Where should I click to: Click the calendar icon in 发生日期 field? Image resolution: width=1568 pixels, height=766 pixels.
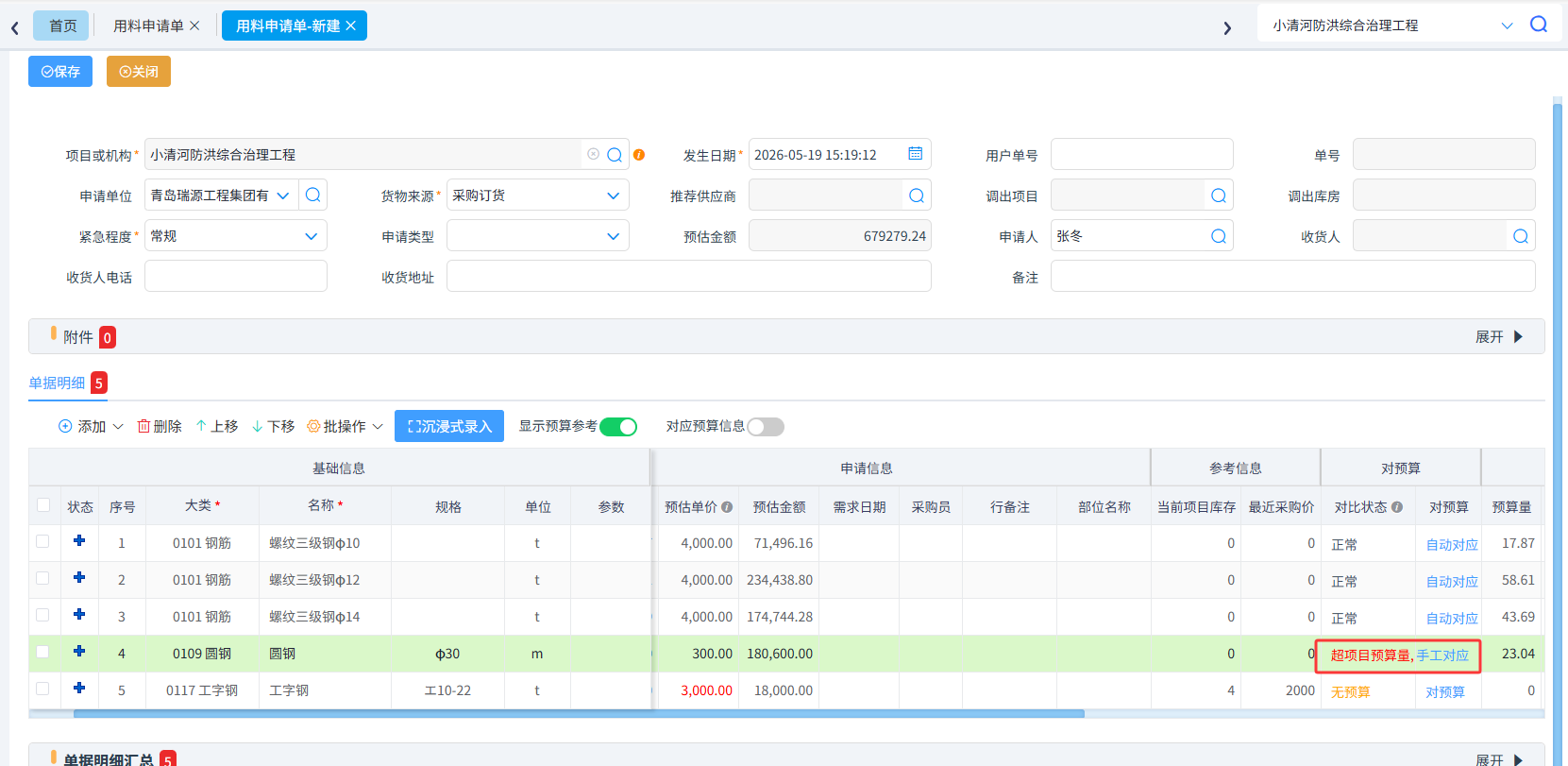point(915,153)
